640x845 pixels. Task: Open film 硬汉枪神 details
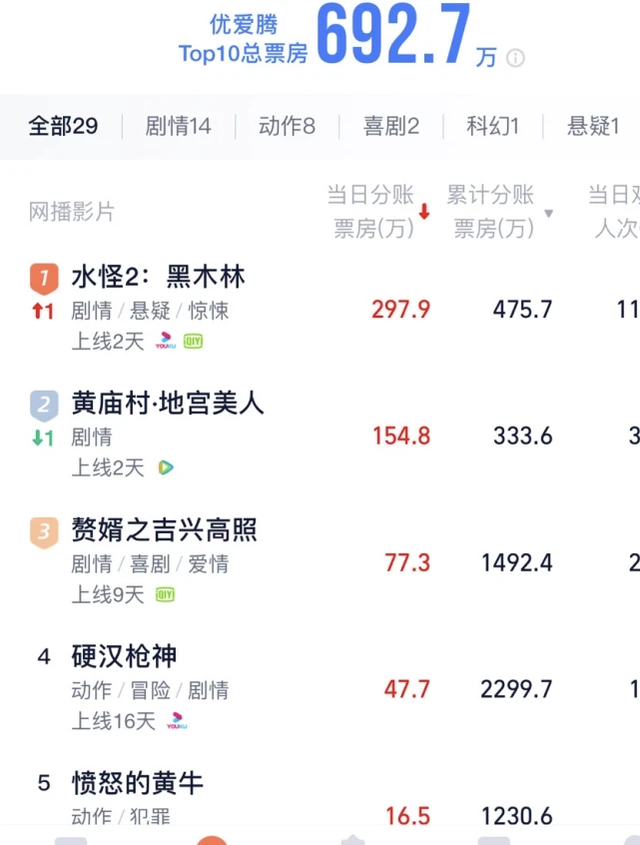(124, 656)
